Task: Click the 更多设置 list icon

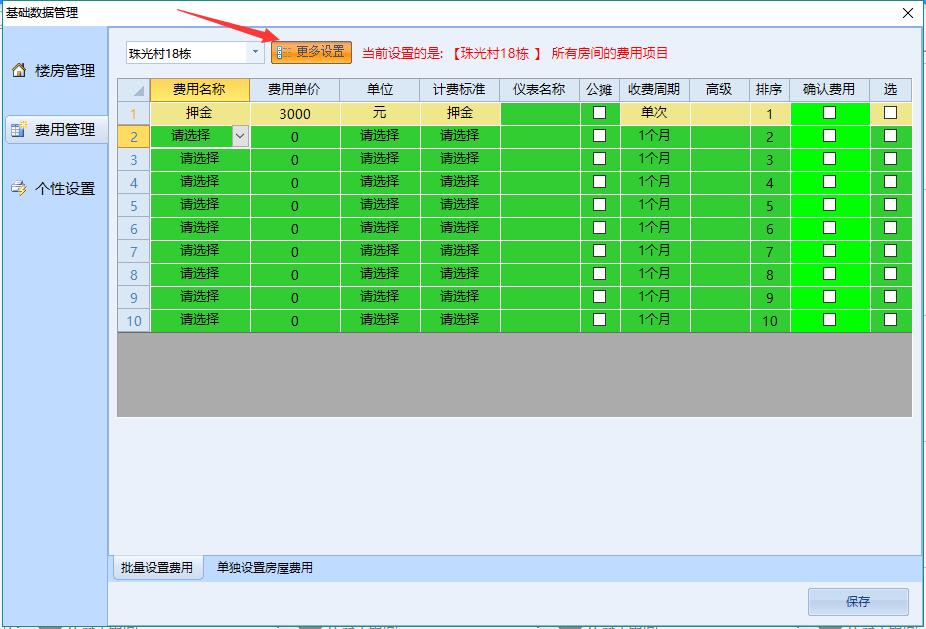Action: click(x=283, y=53)
